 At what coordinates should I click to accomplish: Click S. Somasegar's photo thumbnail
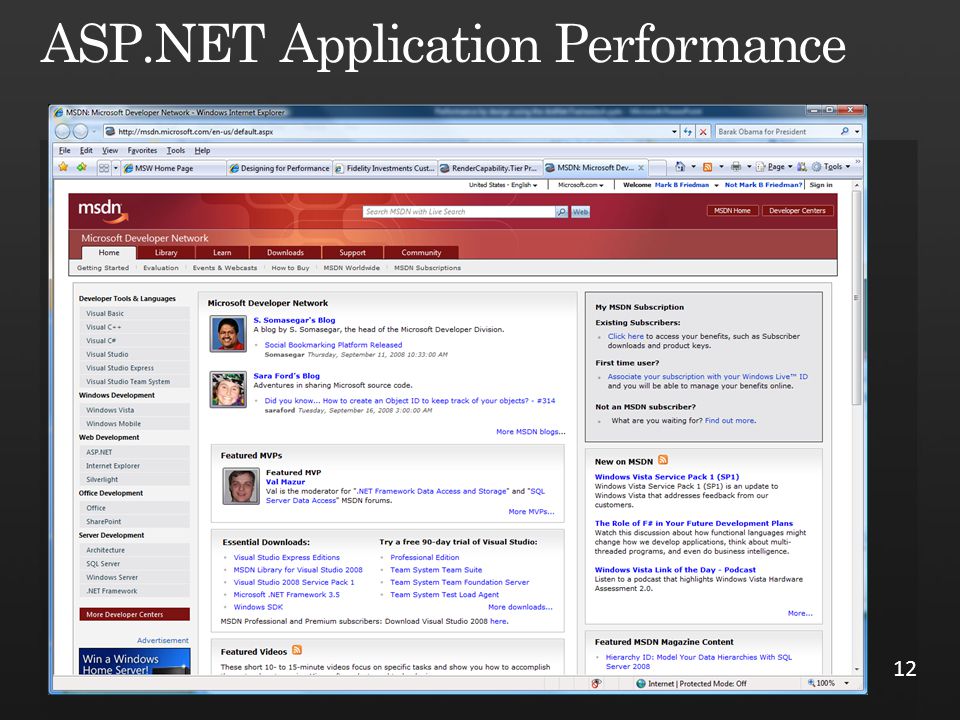click(x=228, y=334)
